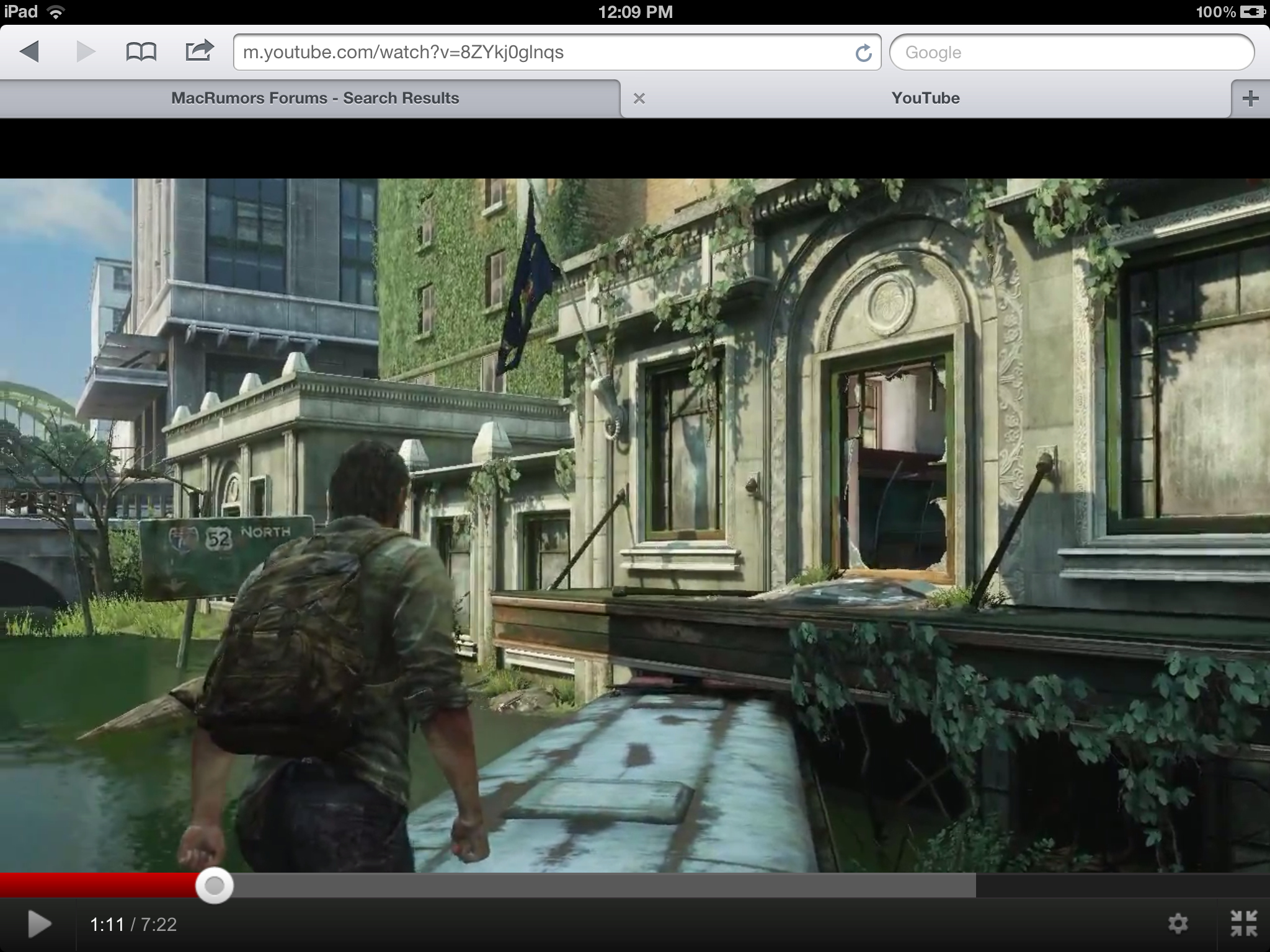This screenshot has width=1270, height=952.
Task: Tap the forward navigation arrow
Action: (86, 51)
